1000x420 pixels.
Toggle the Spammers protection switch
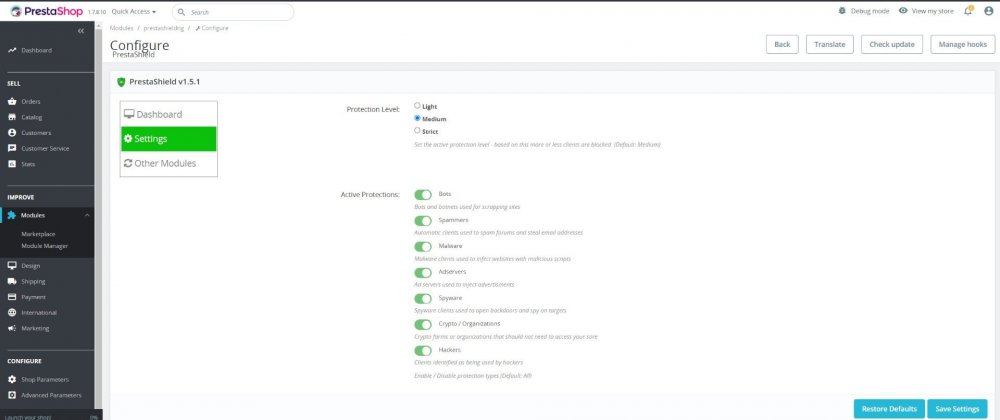coord(423,221)
